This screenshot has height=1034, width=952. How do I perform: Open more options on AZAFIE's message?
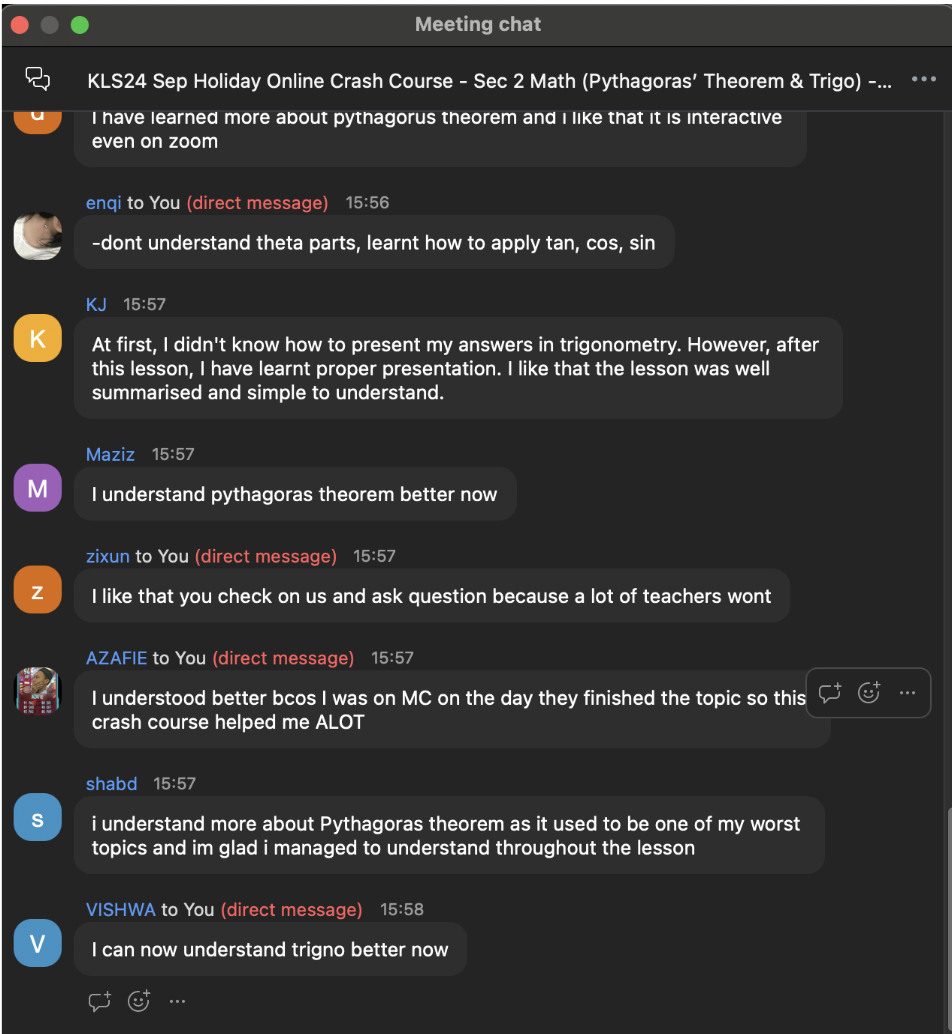click(907, 692)
